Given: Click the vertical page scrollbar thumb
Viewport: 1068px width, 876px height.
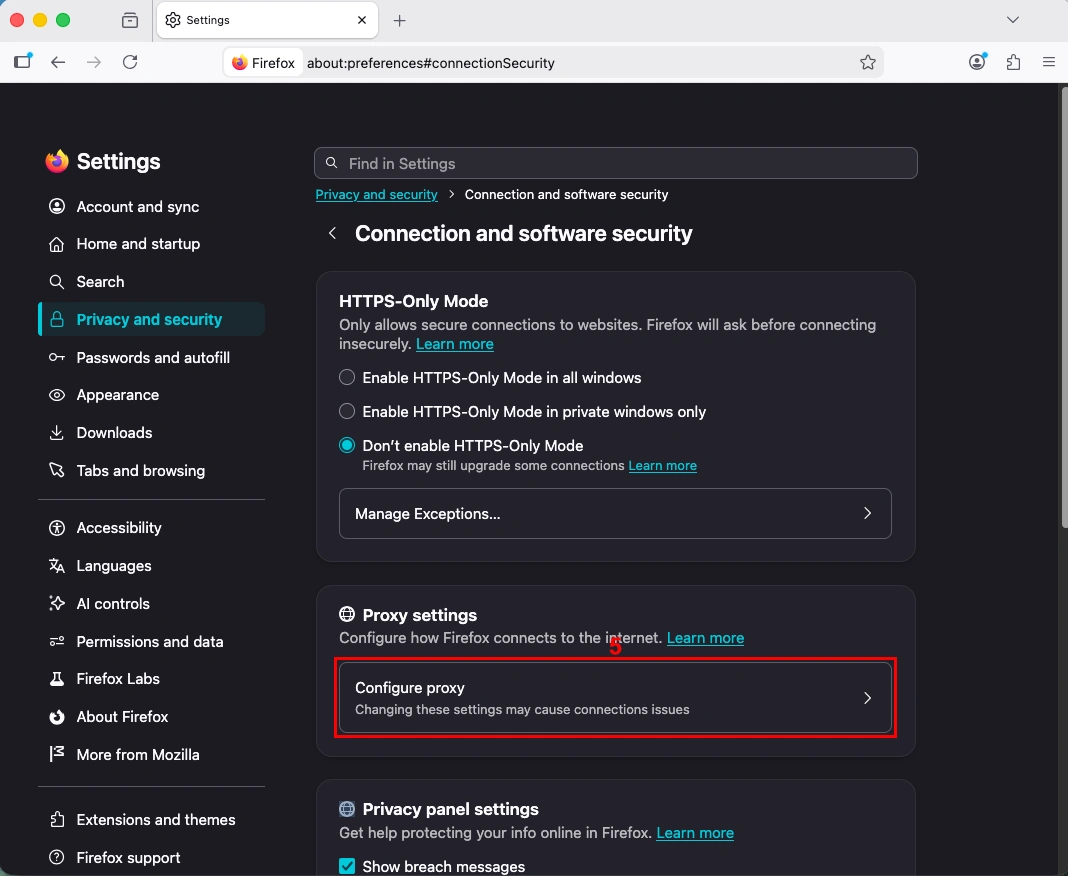Looking at the screenshot, I should [1064, 307].
